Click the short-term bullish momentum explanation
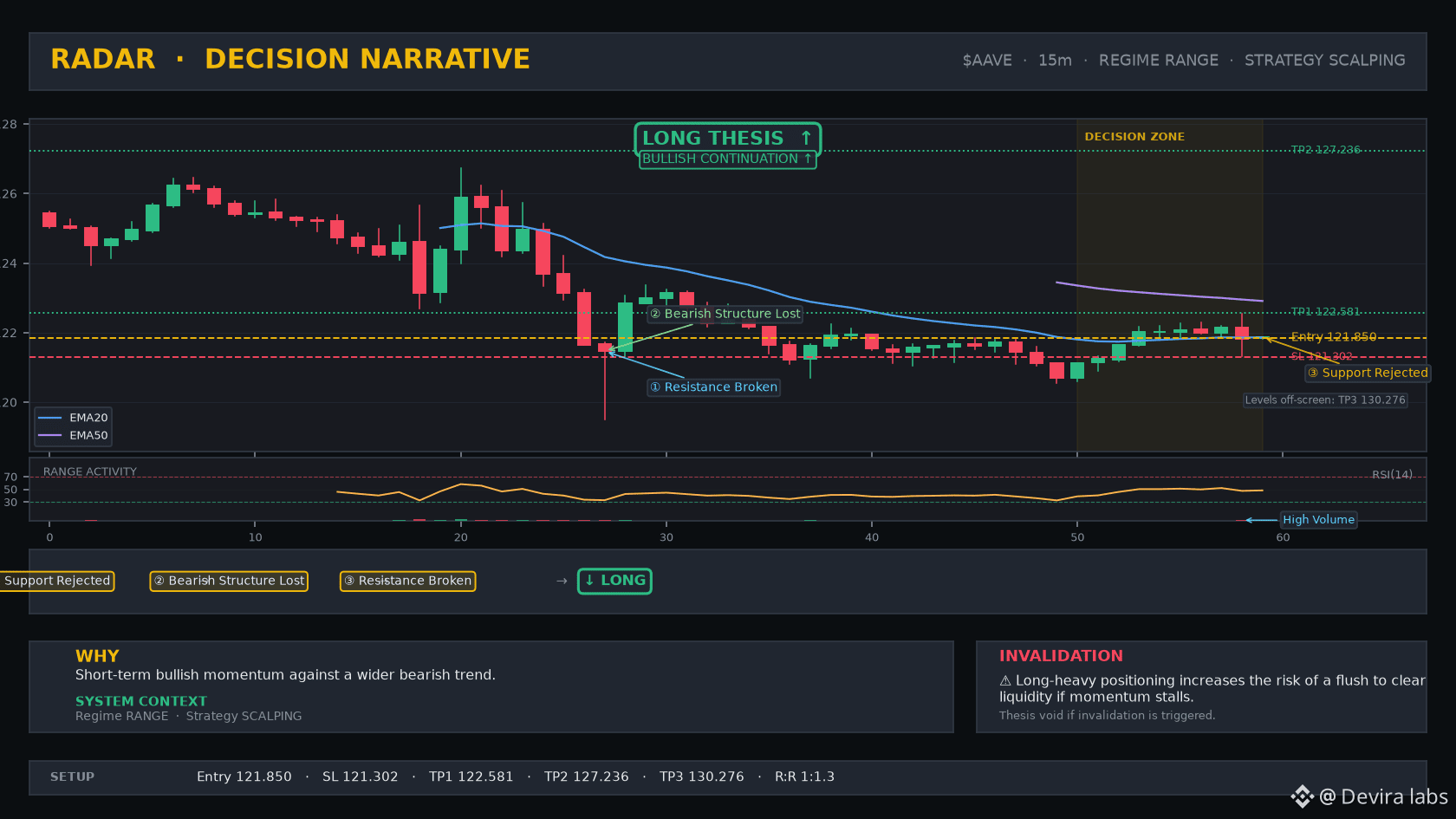 285,675
